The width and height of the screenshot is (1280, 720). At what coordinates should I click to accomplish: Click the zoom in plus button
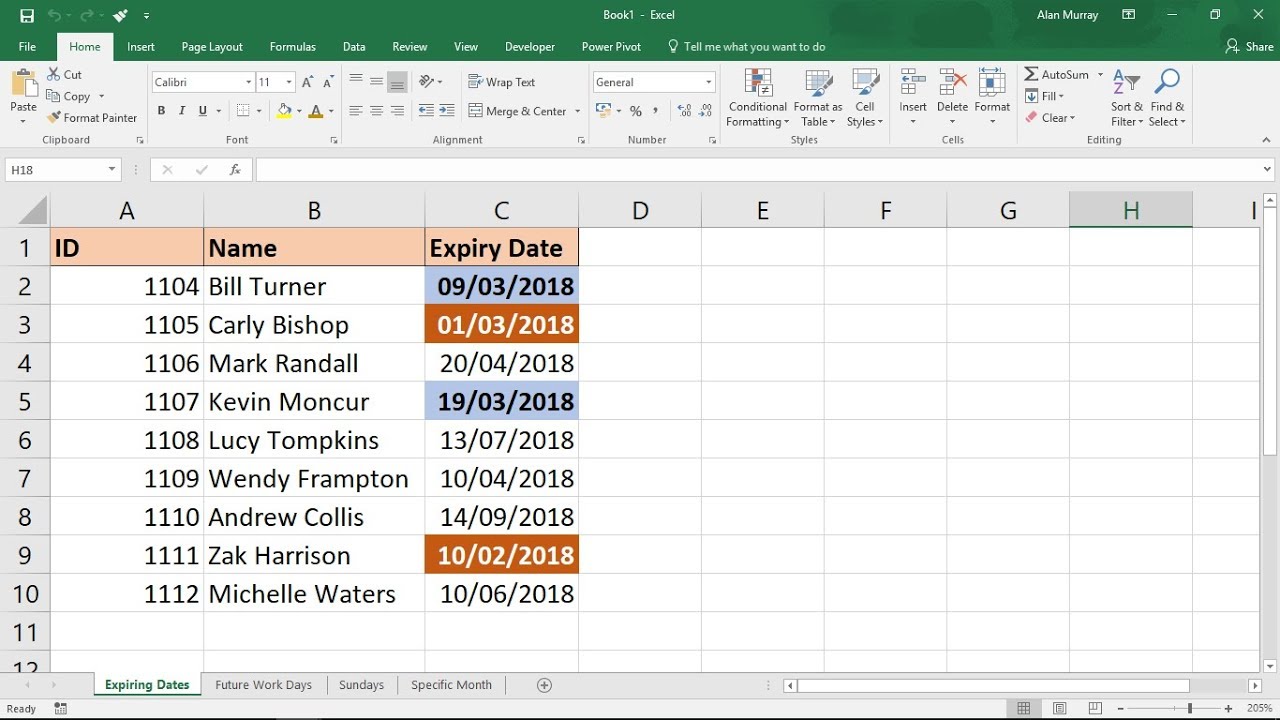[1228, 709]
